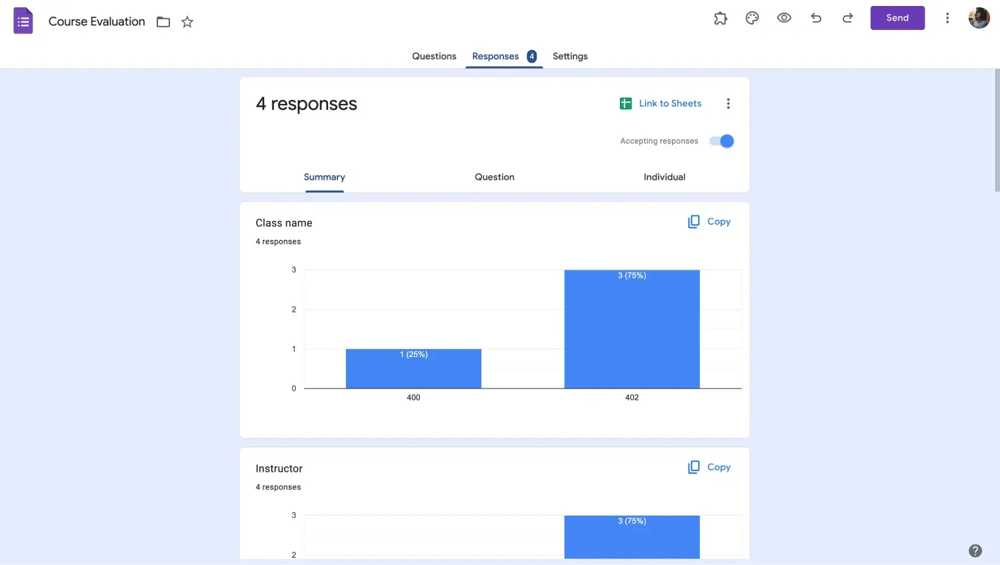Screen dimensions: 1000x565
Task: Select the Question responses view
Action: pyautogui.click(x=494, y=177)
